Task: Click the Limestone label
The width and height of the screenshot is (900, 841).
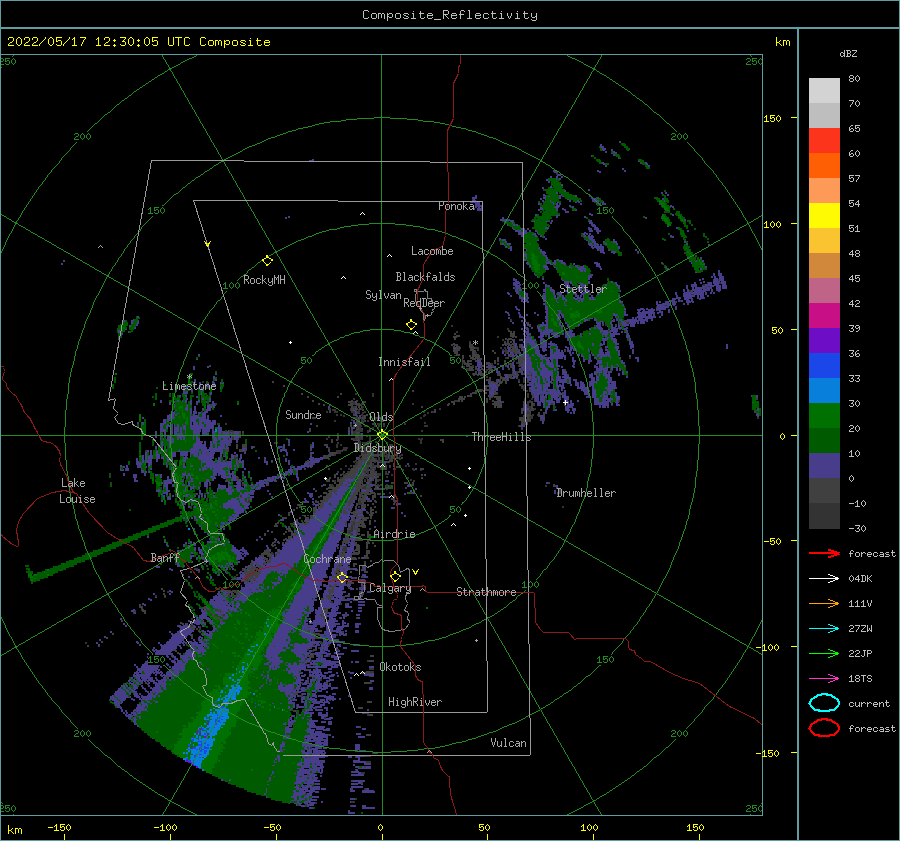Action: (189, 386)
